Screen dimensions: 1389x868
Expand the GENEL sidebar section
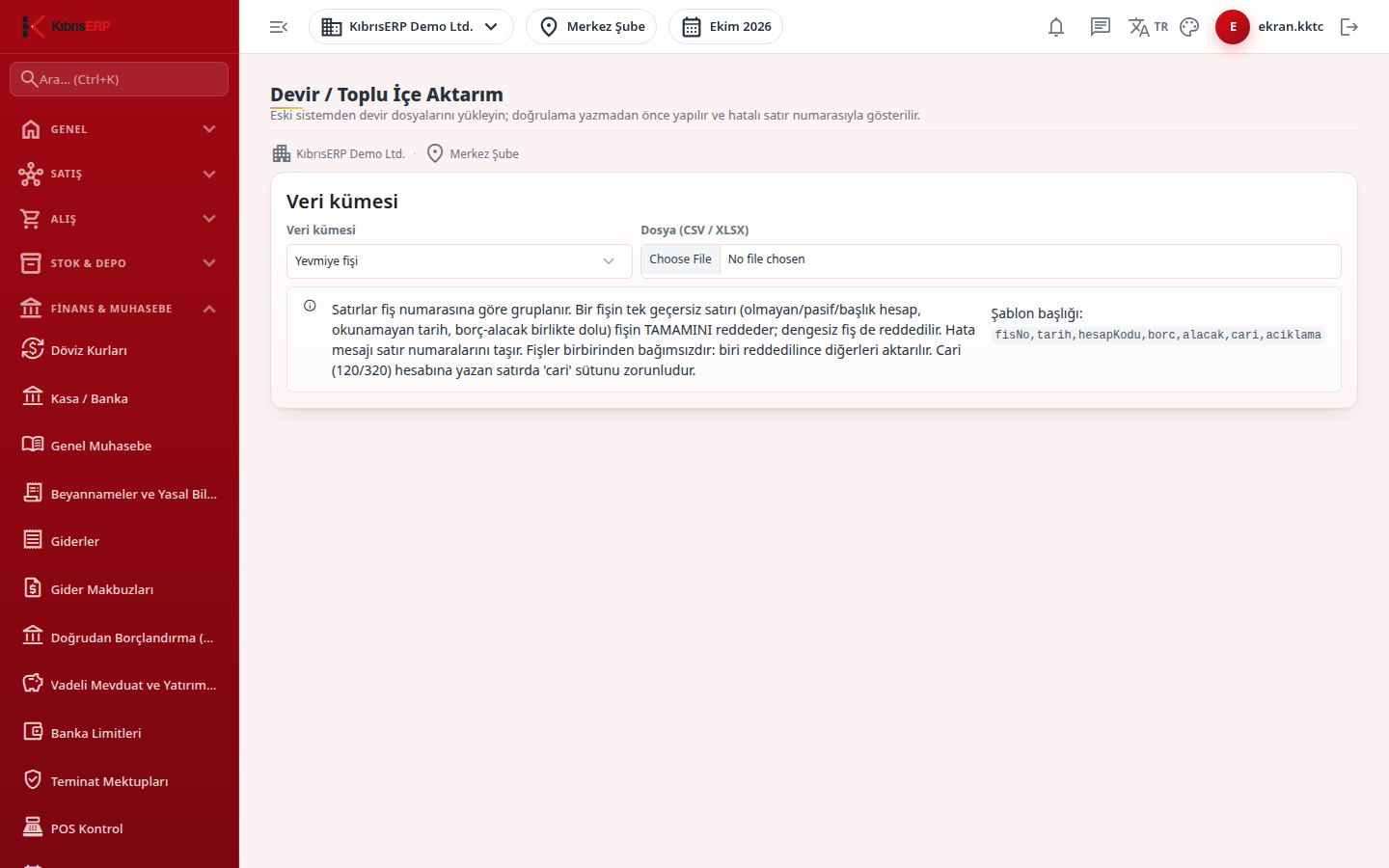click(x=120, y=129)
